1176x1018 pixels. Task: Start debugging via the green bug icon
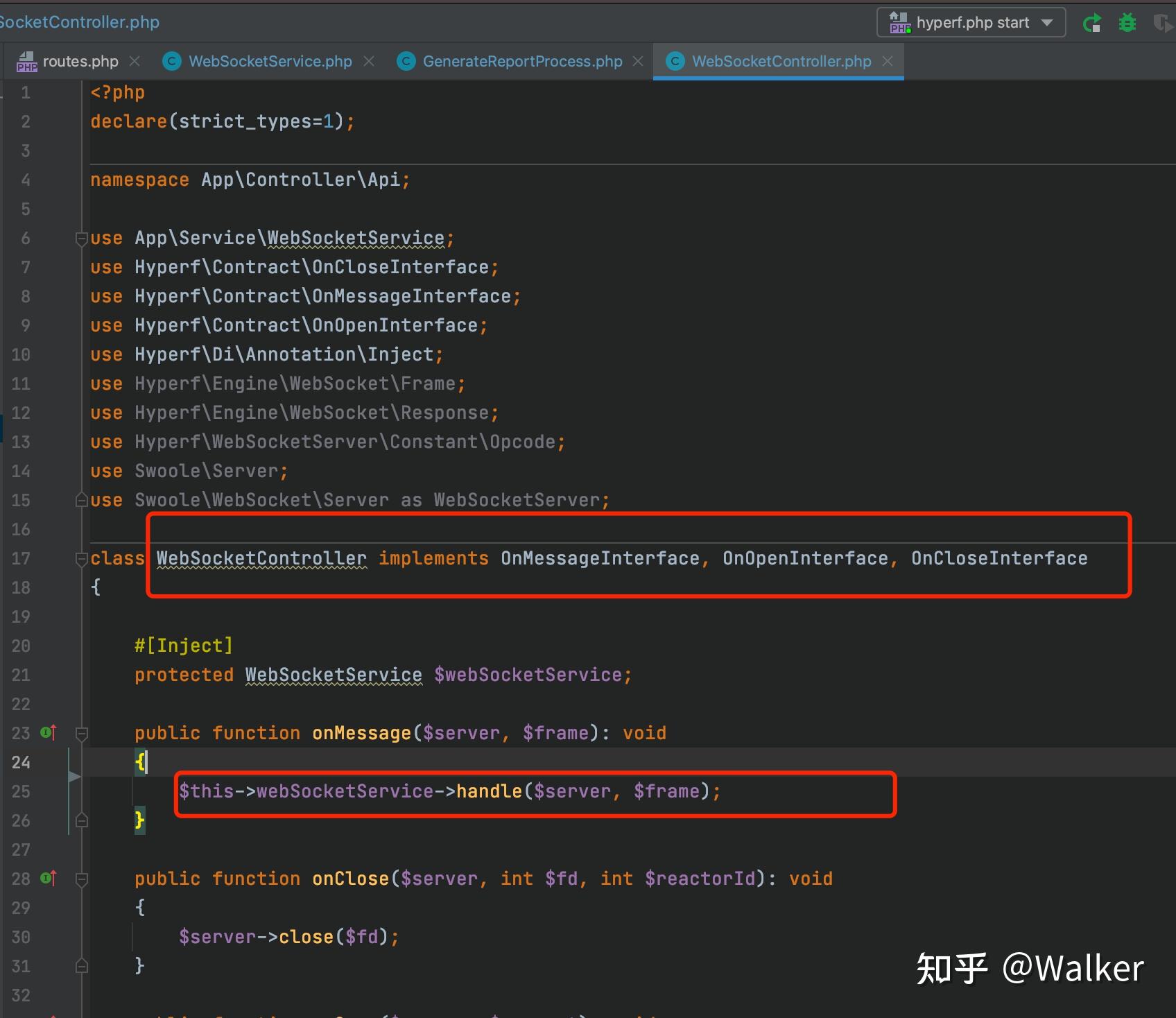coord(1127,22)
